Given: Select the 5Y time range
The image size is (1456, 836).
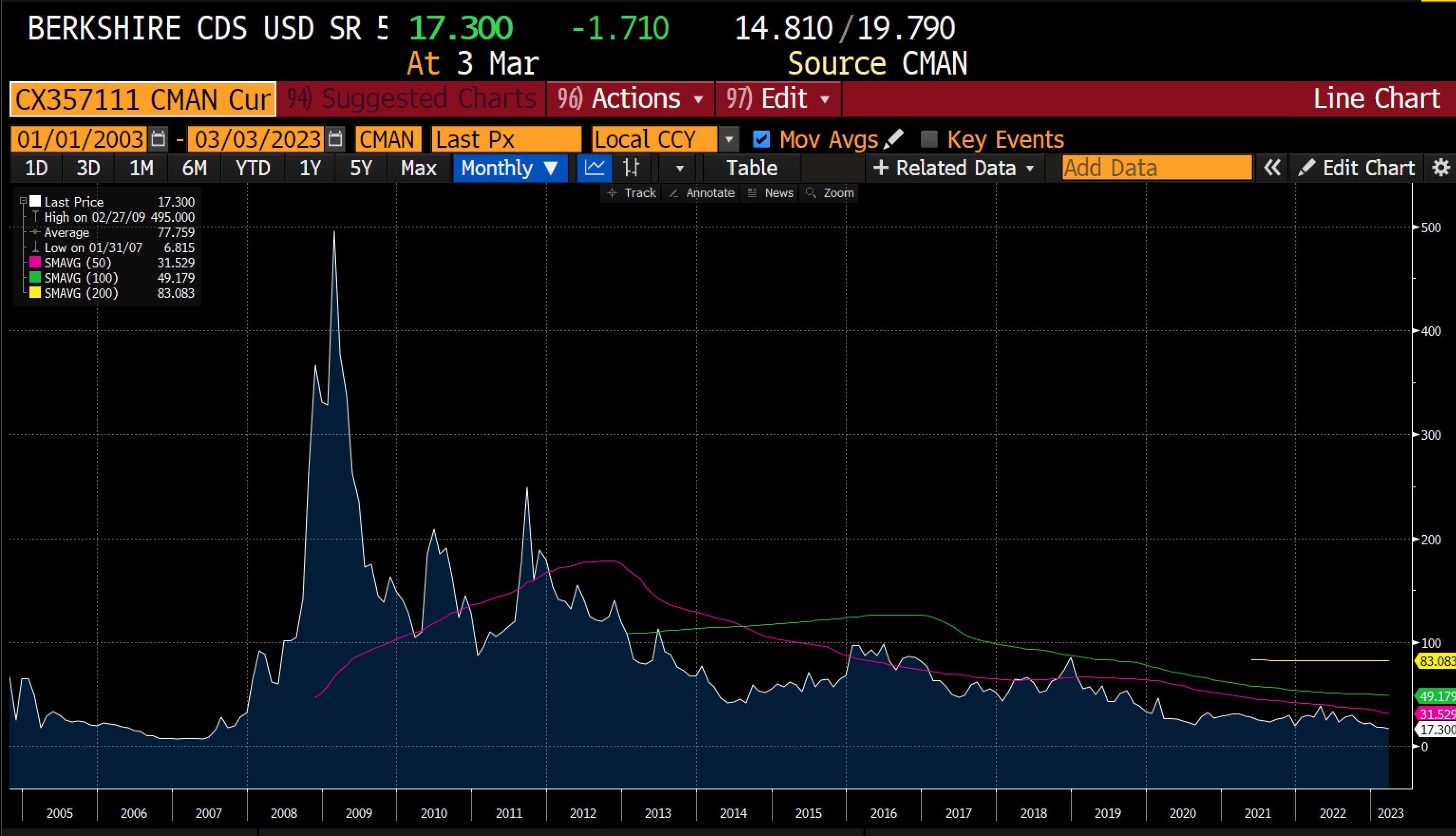Looking at the screenshot, I should click(x=361, y=168).
